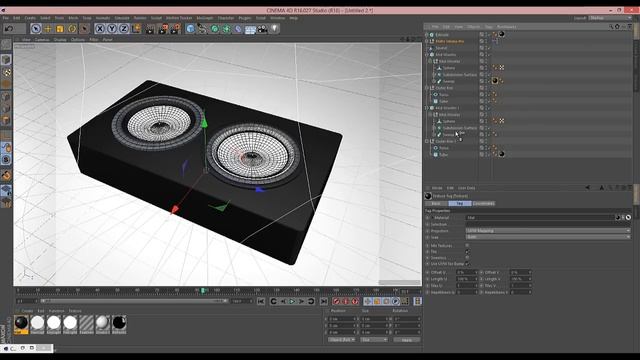Open the MoGraph menu
This screenshot has height=360, width=640.
point(204,18)
